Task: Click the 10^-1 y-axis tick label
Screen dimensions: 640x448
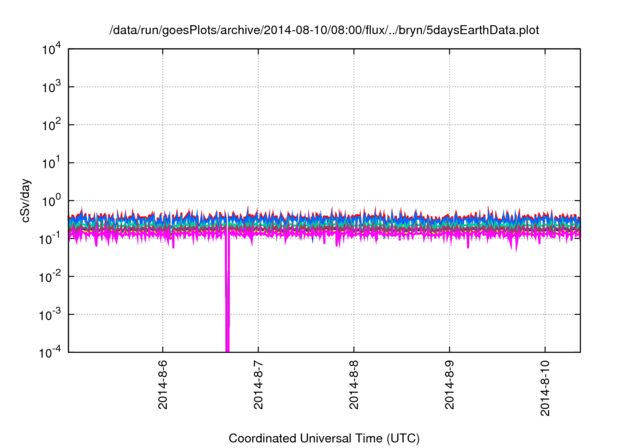Action: tap(51, 239)
